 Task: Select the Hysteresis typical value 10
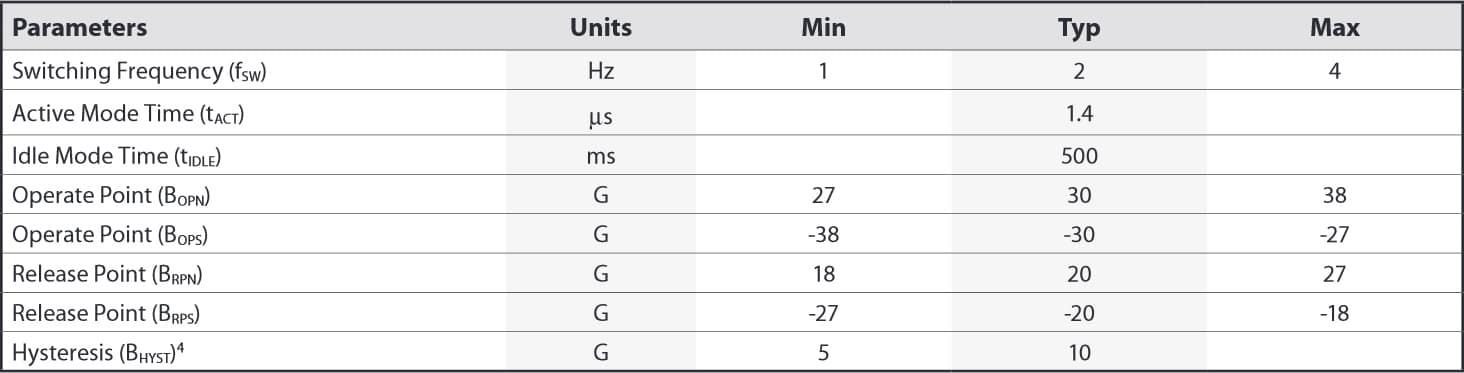(1079, 352)
